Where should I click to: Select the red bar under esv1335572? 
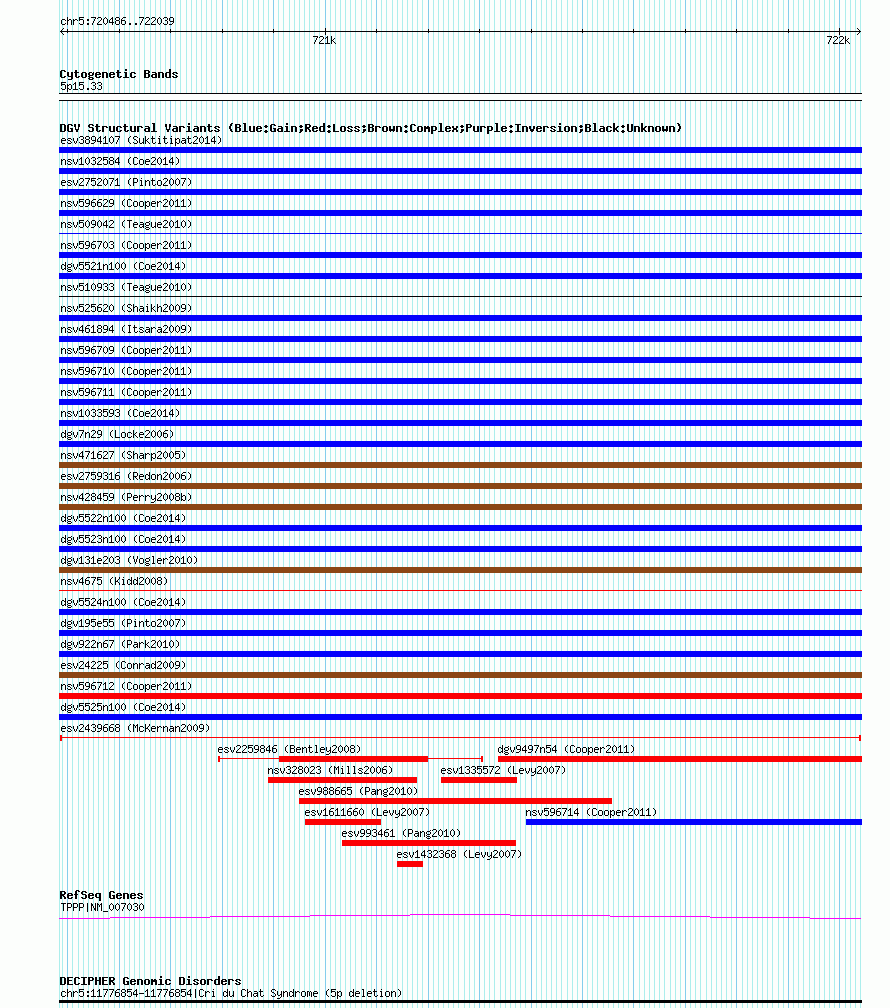(x=478, y=780)
